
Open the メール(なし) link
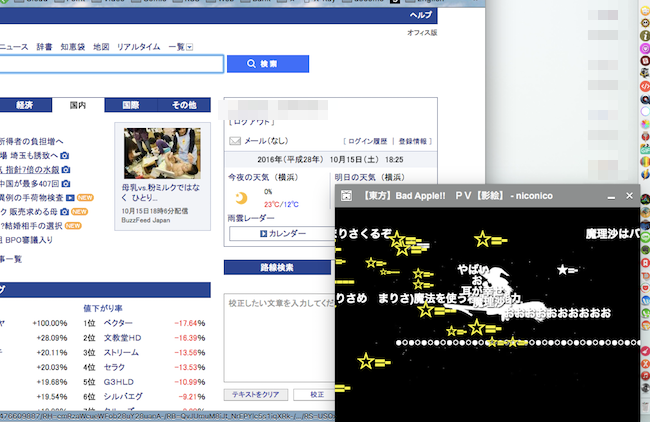[x=266, y=141]
